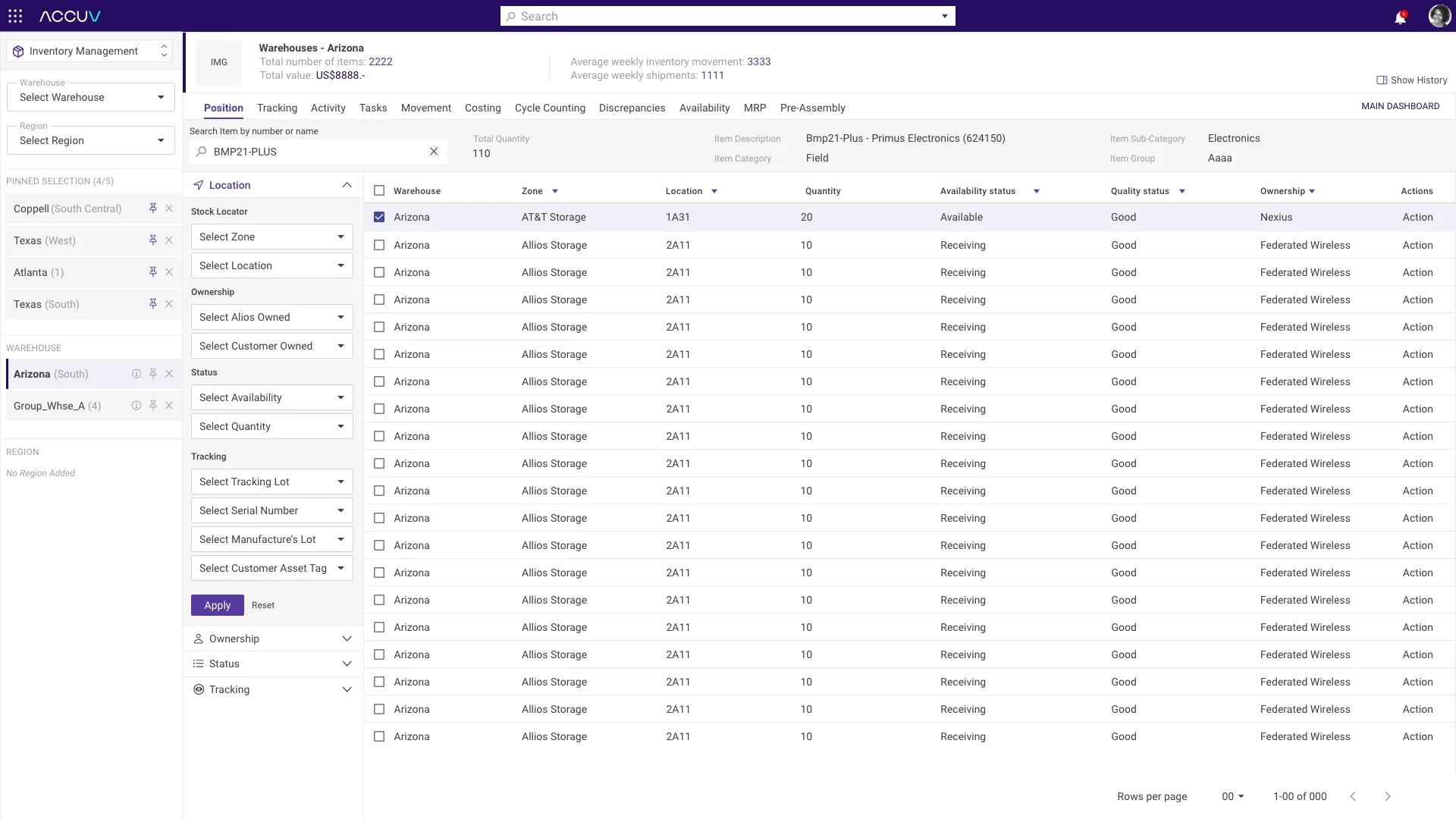The image size is (1456, 819).
Task: Open the Select Region dropdown
Action: (x=91, y=140)
